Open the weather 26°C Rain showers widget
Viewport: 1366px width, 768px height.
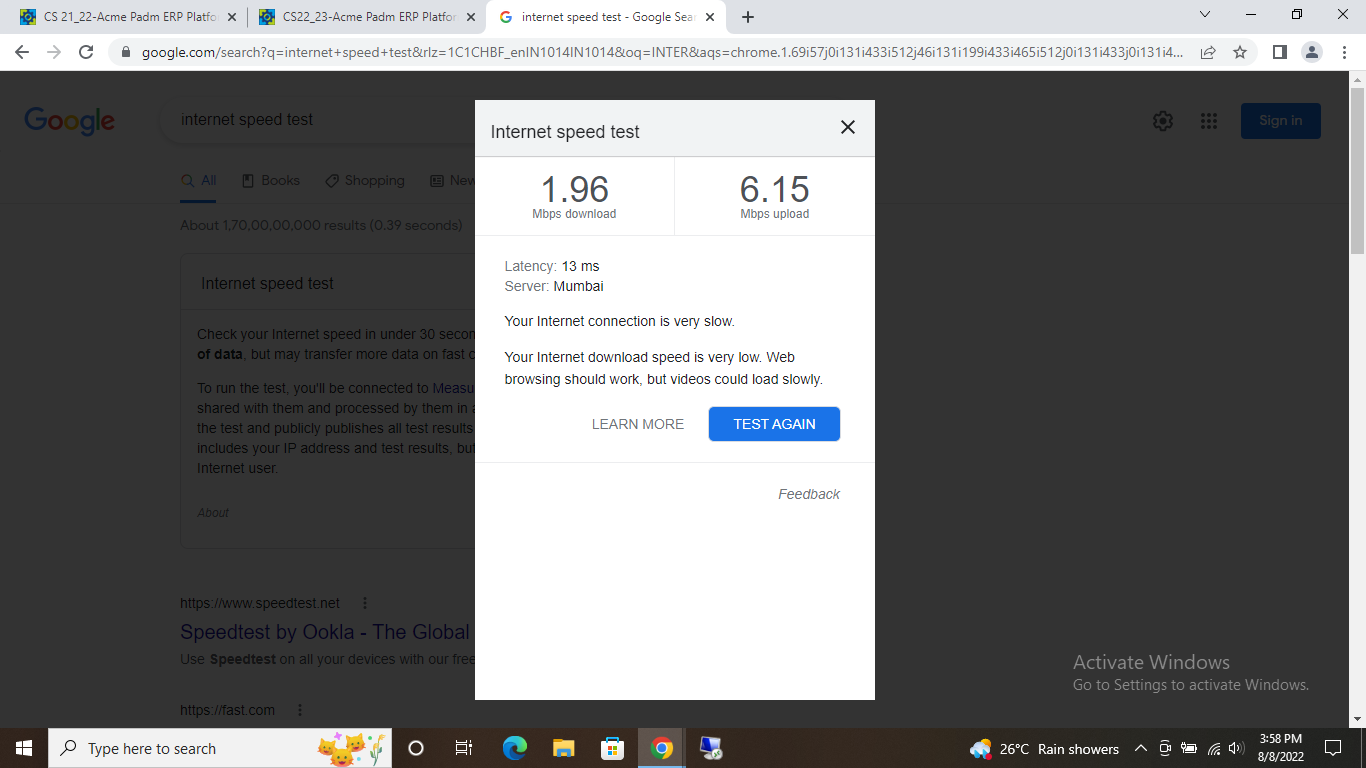click(x=1045, y=748)
